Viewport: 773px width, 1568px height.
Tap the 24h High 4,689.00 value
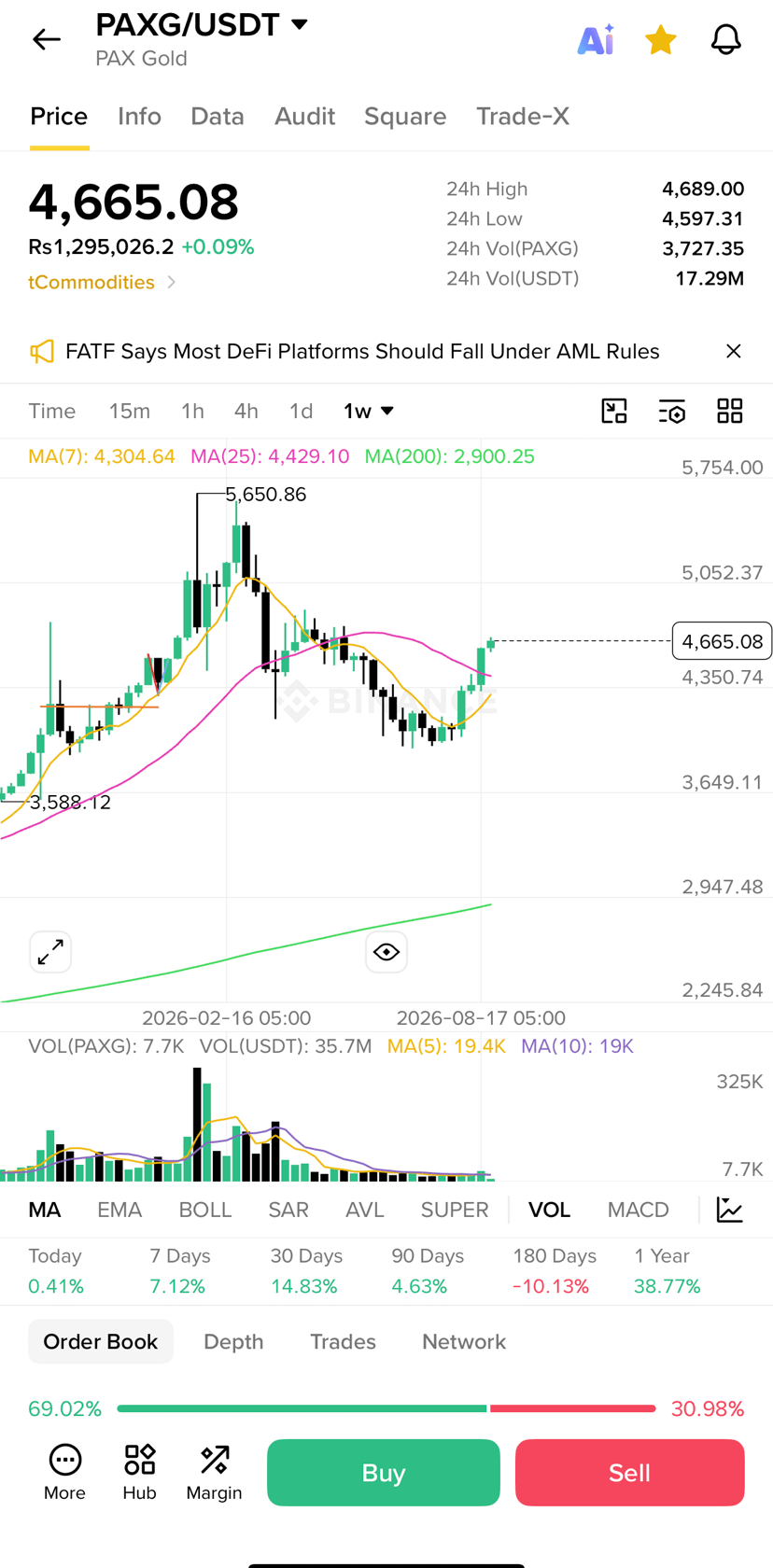703,189
